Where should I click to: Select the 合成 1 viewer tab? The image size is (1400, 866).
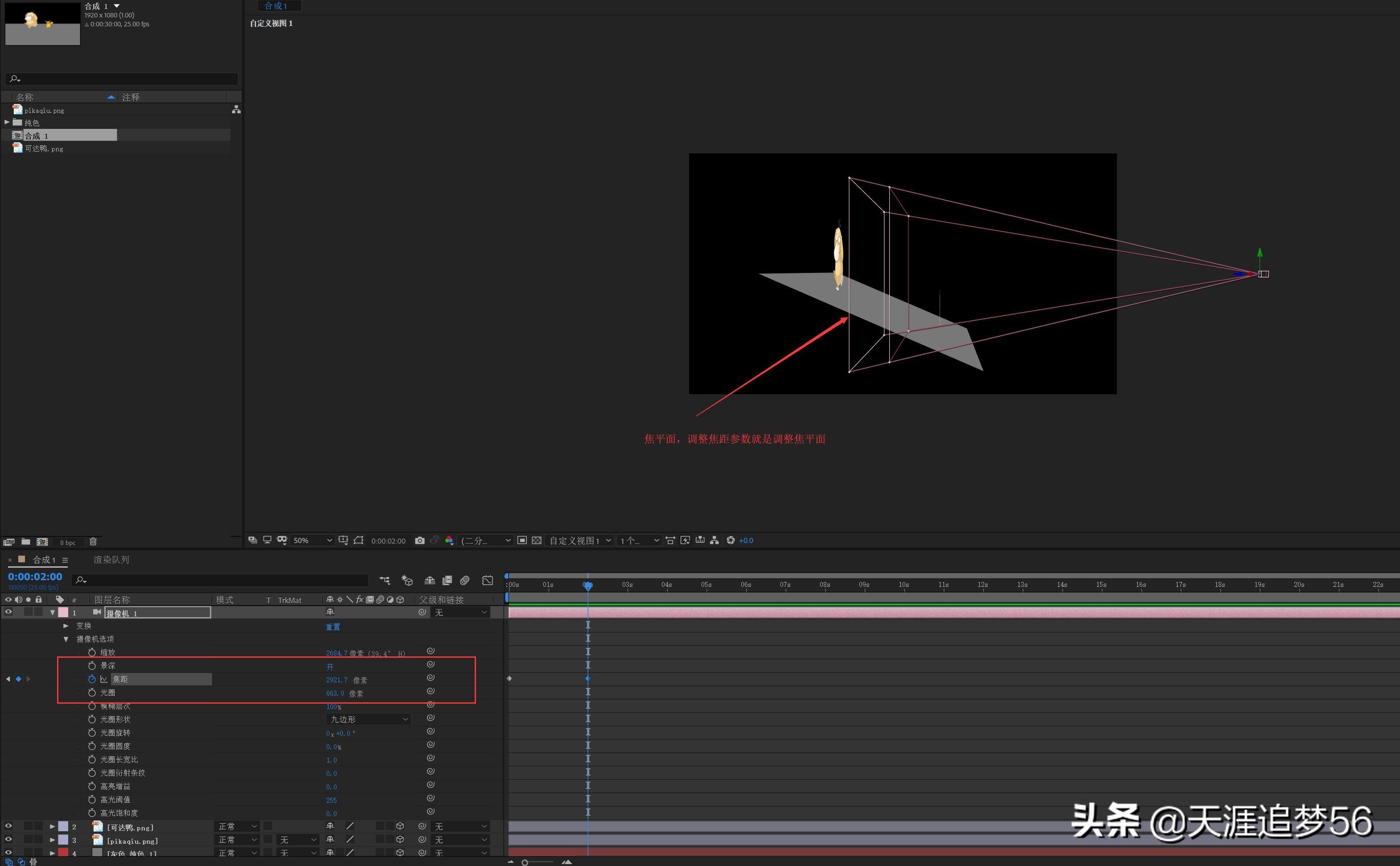(x=276, y=6)
